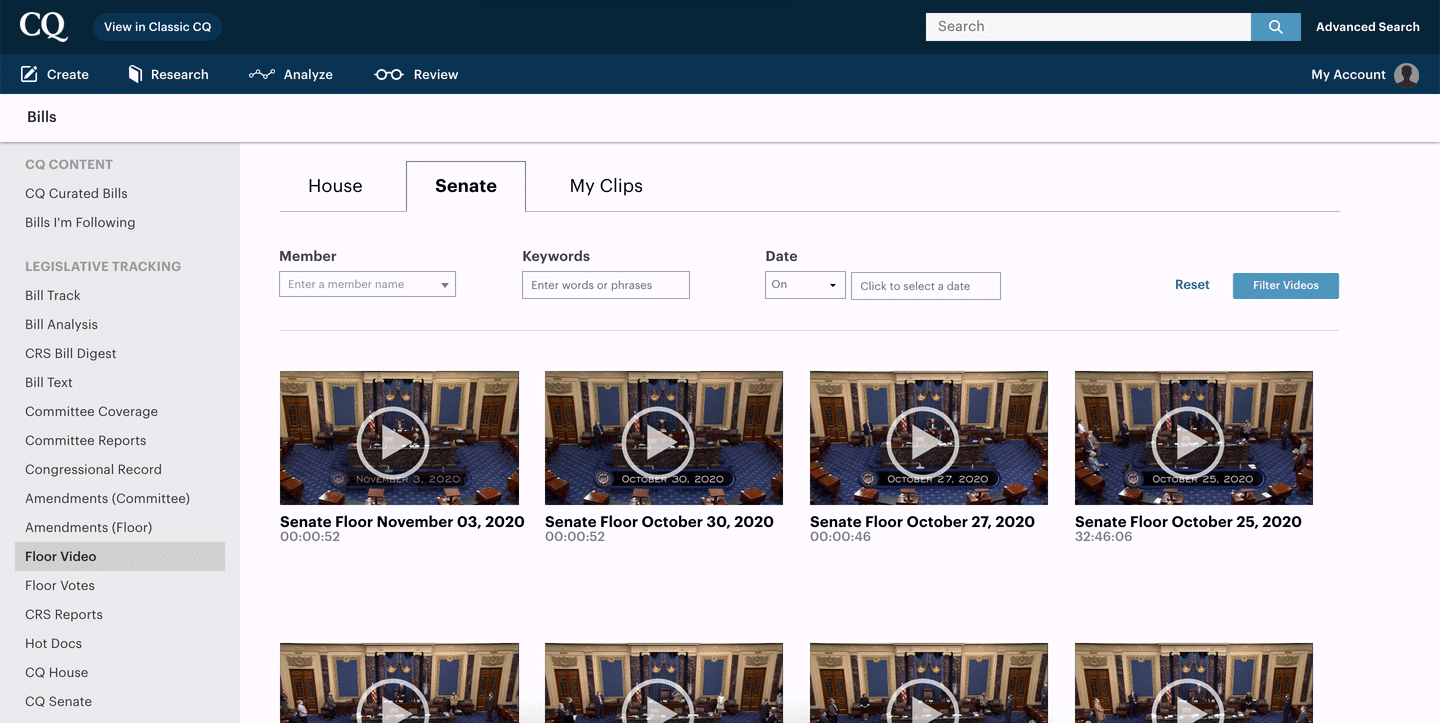1440x723 pixels.
Task: Open the My Account avatar icon
Action: [x=1406, y=75]
